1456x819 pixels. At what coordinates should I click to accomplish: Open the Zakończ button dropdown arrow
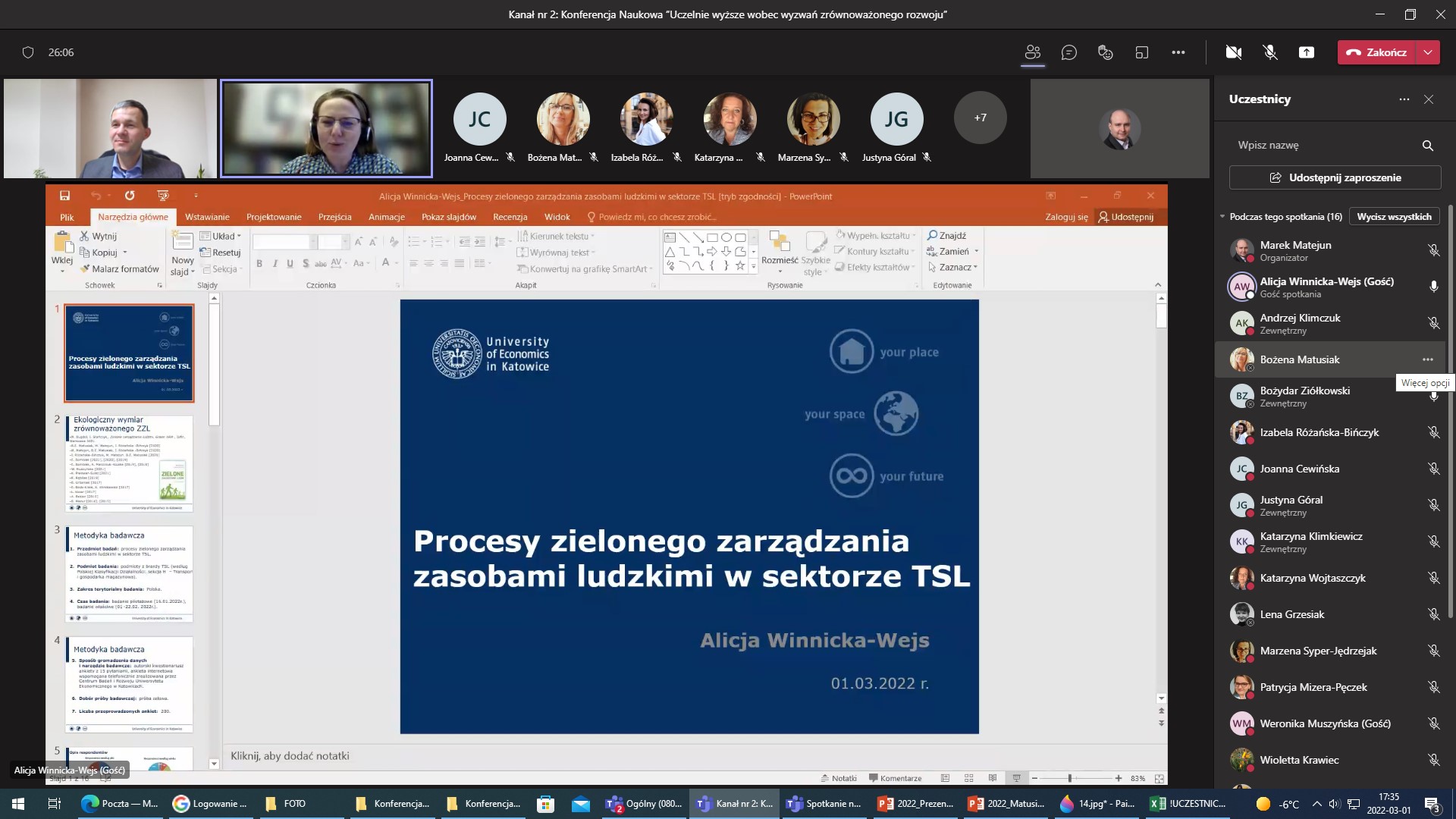click(1429, 52)
